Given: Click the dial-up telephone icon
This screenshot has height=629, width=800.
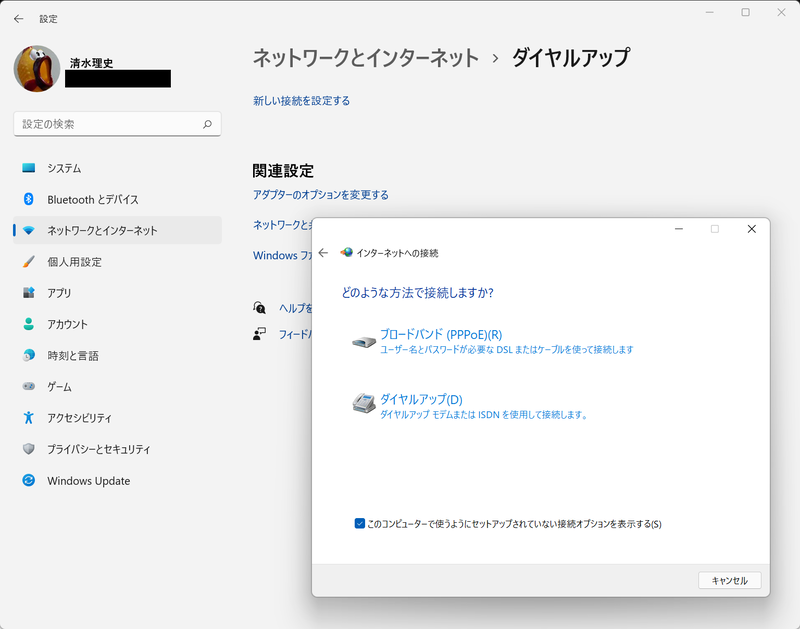Looking at the screenshot, I should pos(364,403).
